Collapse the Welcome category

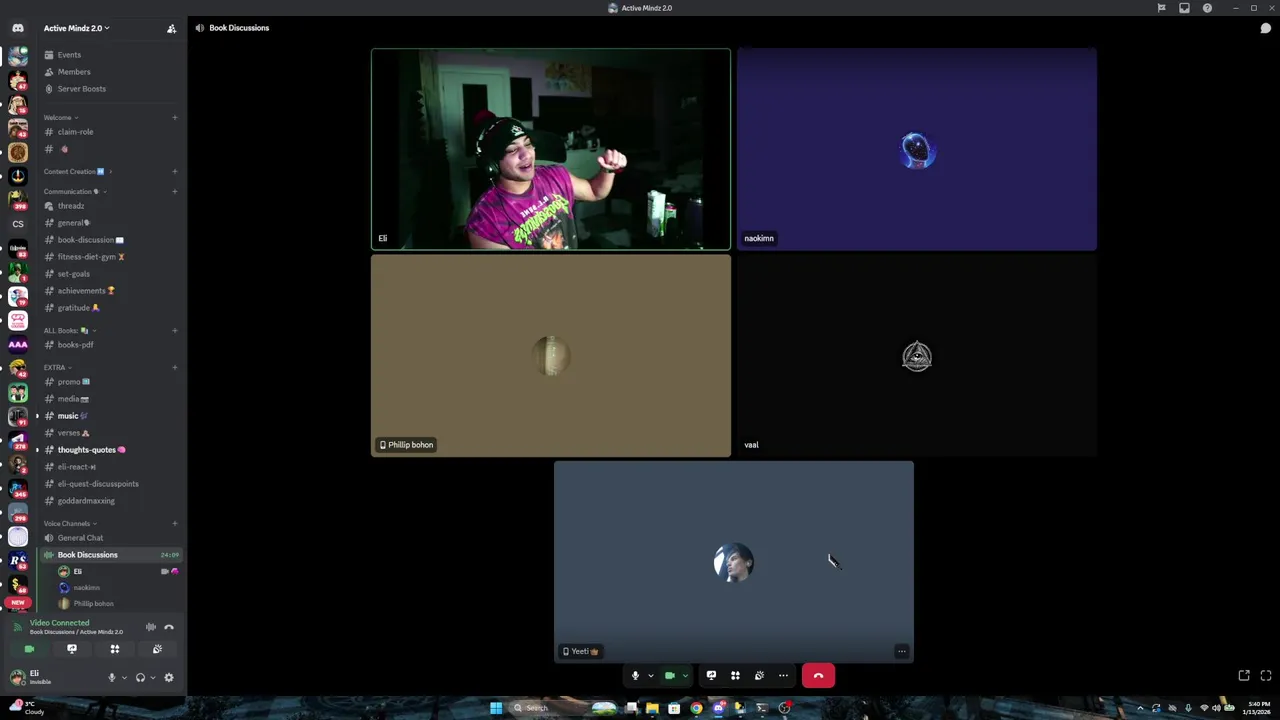click(60, 118)
